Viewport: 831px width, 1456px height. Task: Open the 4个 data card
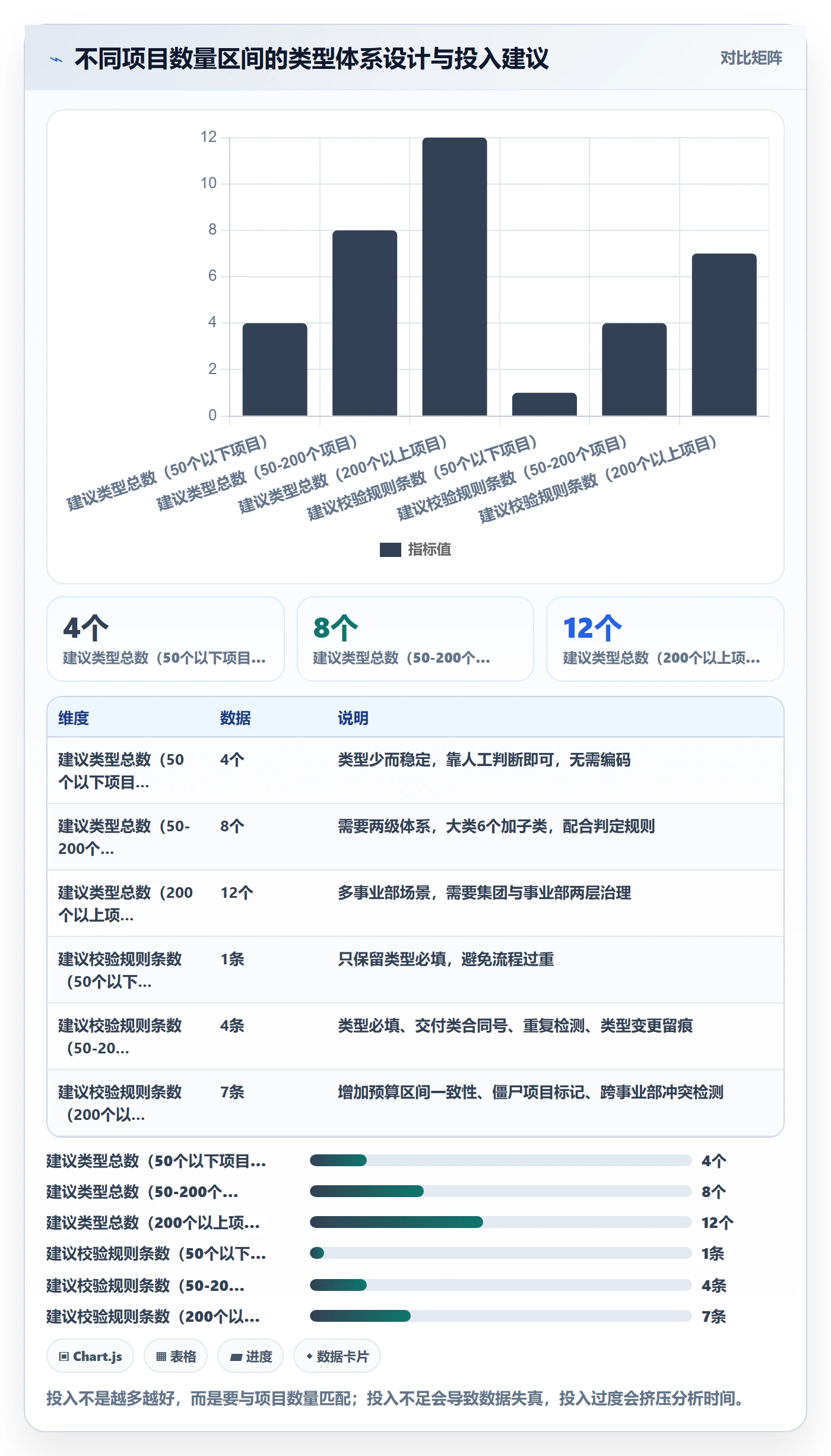tap(166, 639)
